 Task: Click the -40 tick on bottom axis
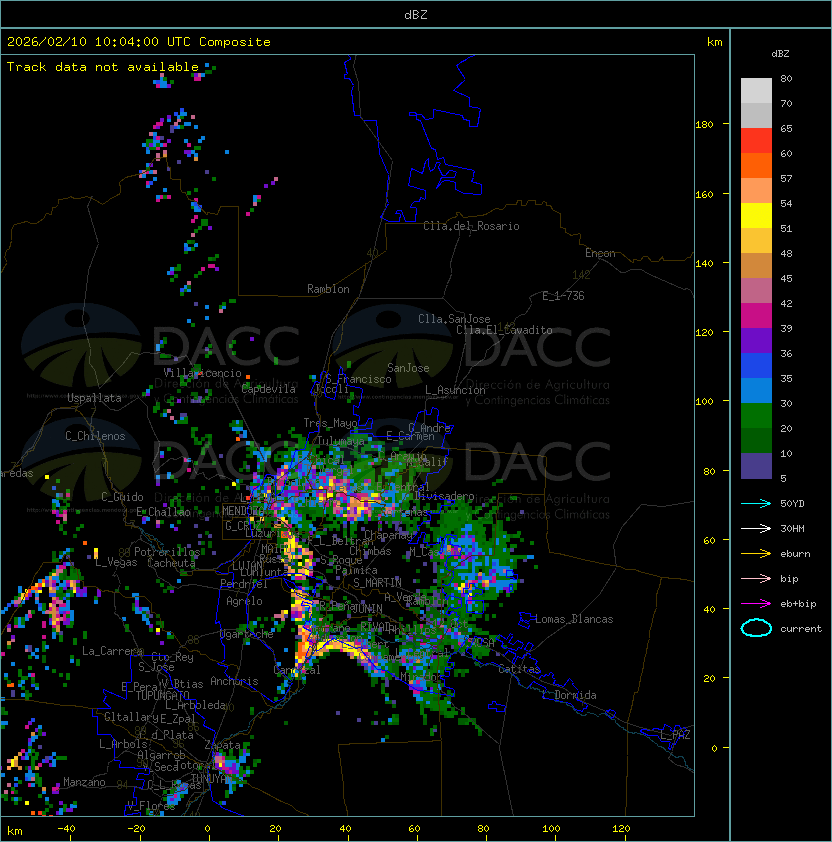[66, 829]
